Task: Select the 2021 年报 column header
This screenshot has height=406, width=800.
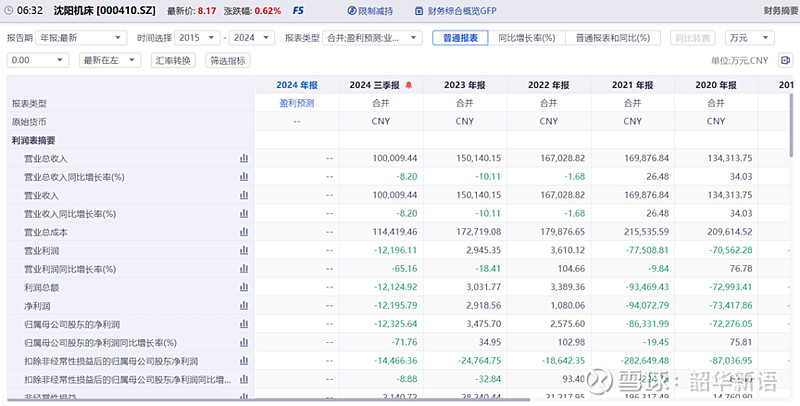Action: (633, 85)
